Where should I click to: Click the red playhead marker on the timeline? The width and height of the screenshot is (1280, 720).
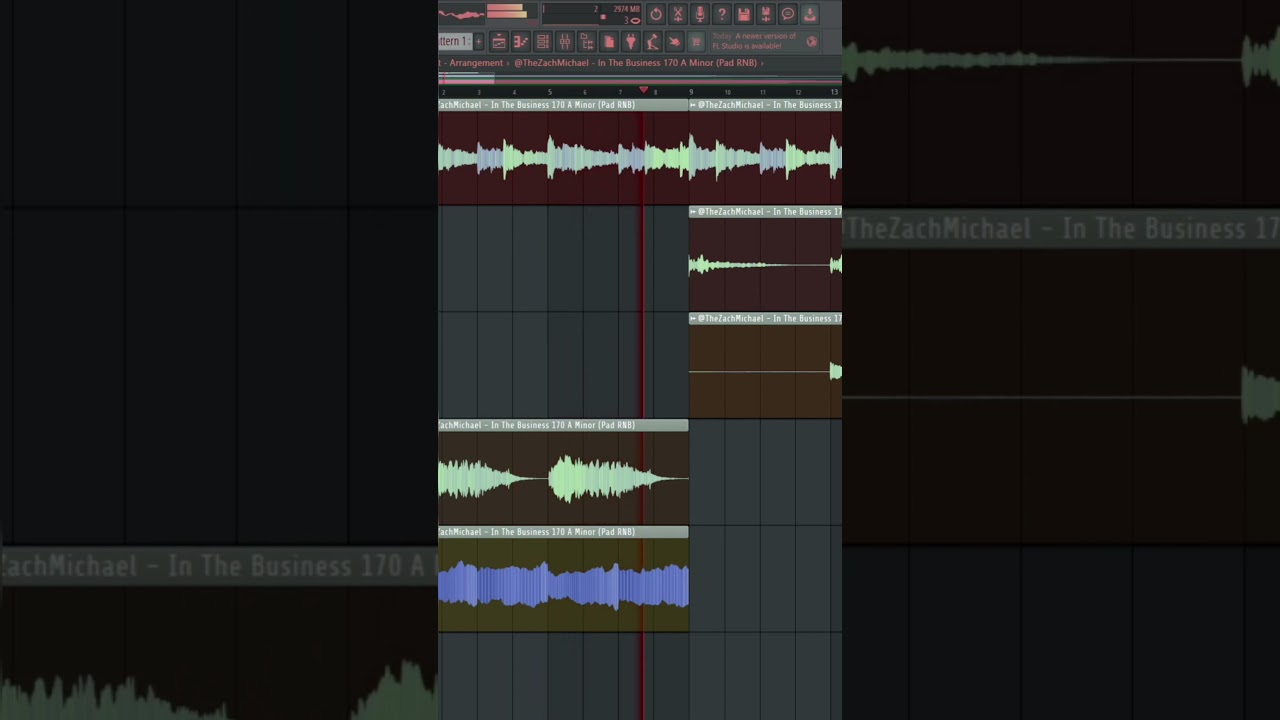[643, 91]
